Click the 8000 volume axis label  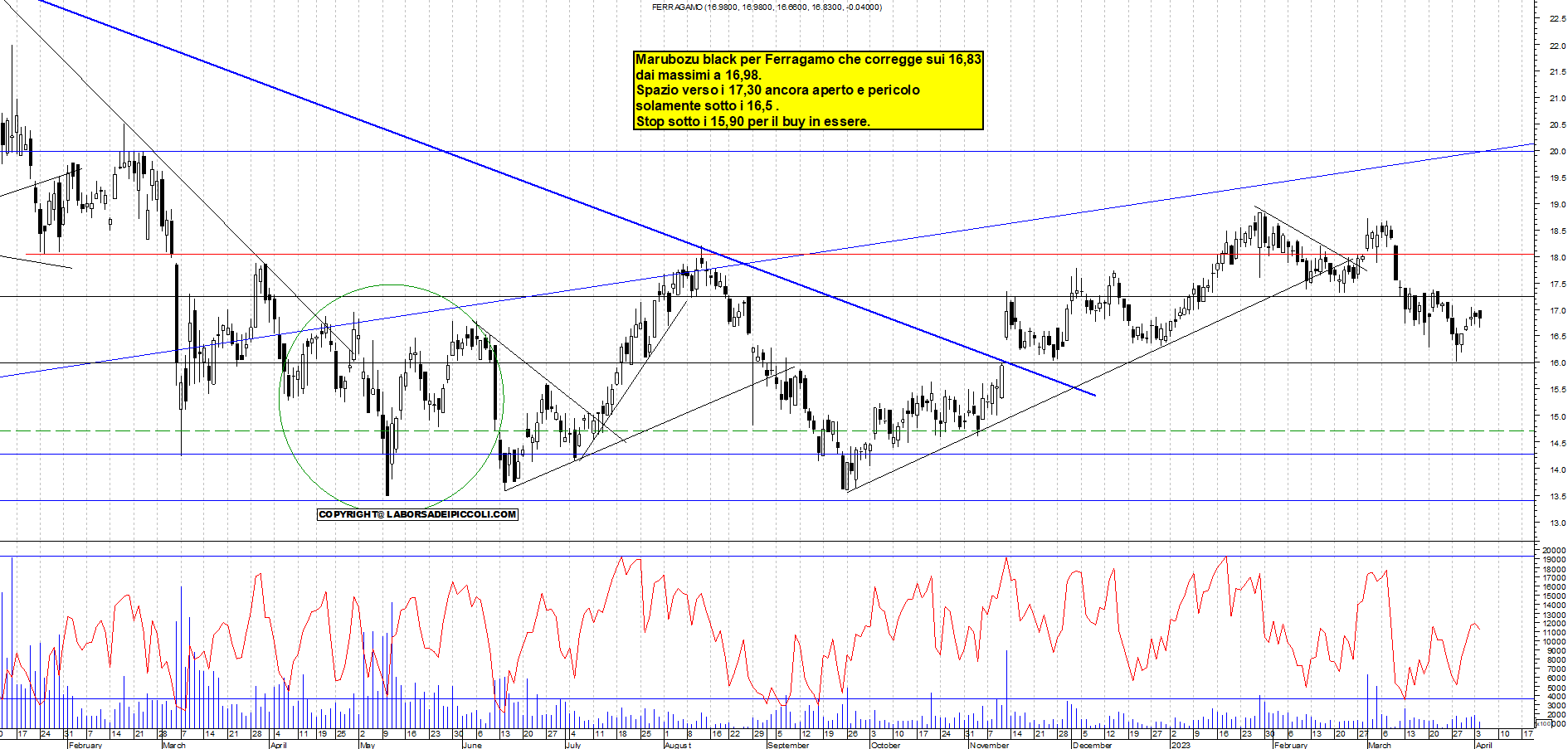(x=1555, y=660)
